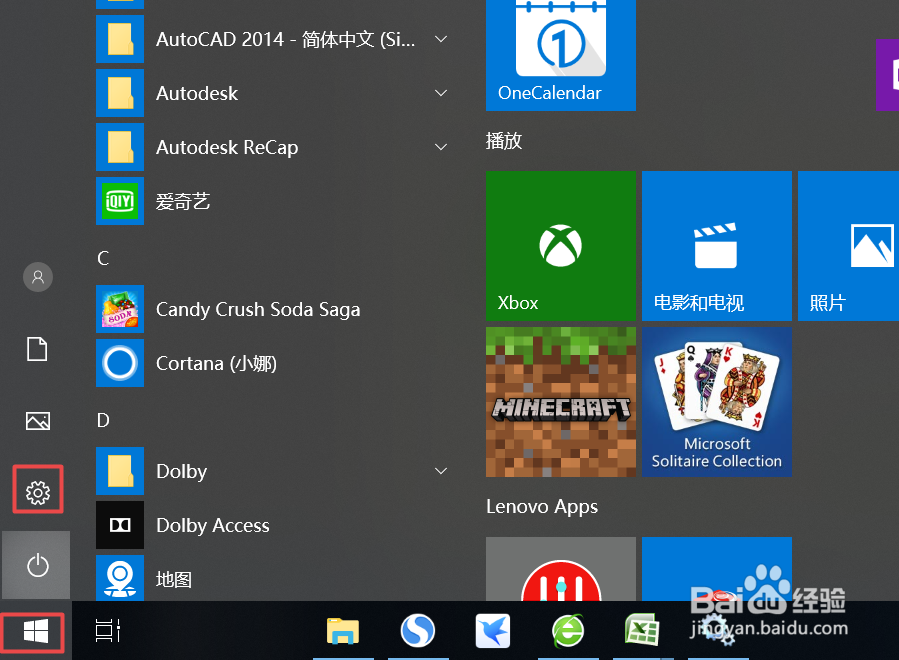899x660 pixels.
Task: Expand the Autodesk ReCap chevron
Action: pos(441,147)
